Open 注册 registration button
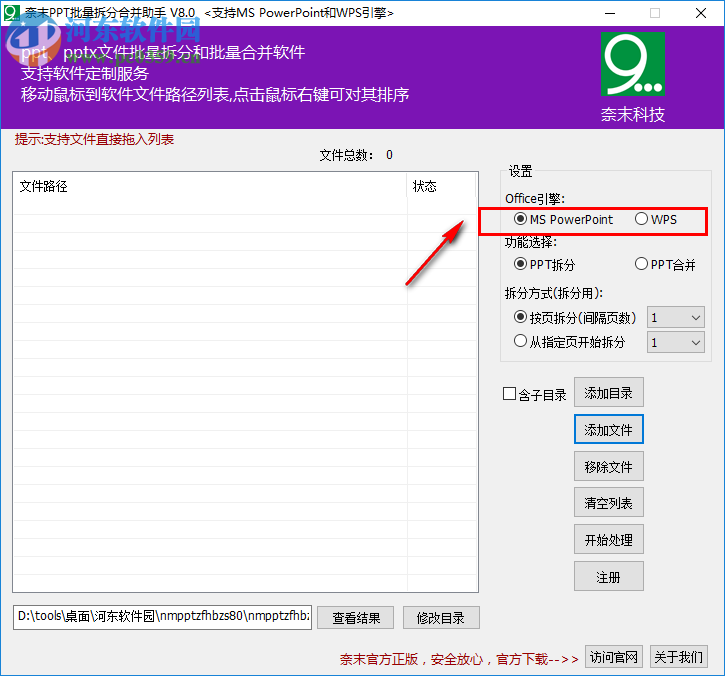 pyautogui.click(x=608, y=576)
